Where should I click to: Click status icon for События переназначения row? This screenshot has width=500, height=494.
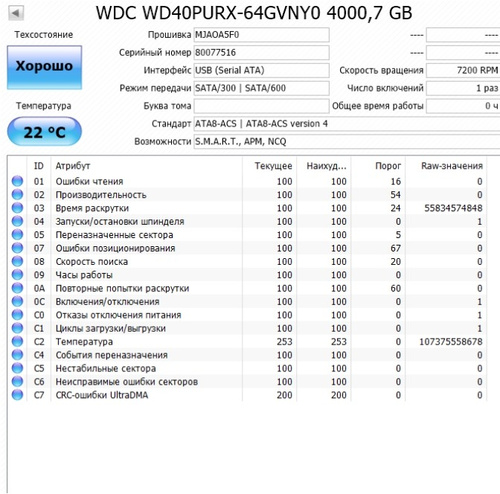[17, 355]
